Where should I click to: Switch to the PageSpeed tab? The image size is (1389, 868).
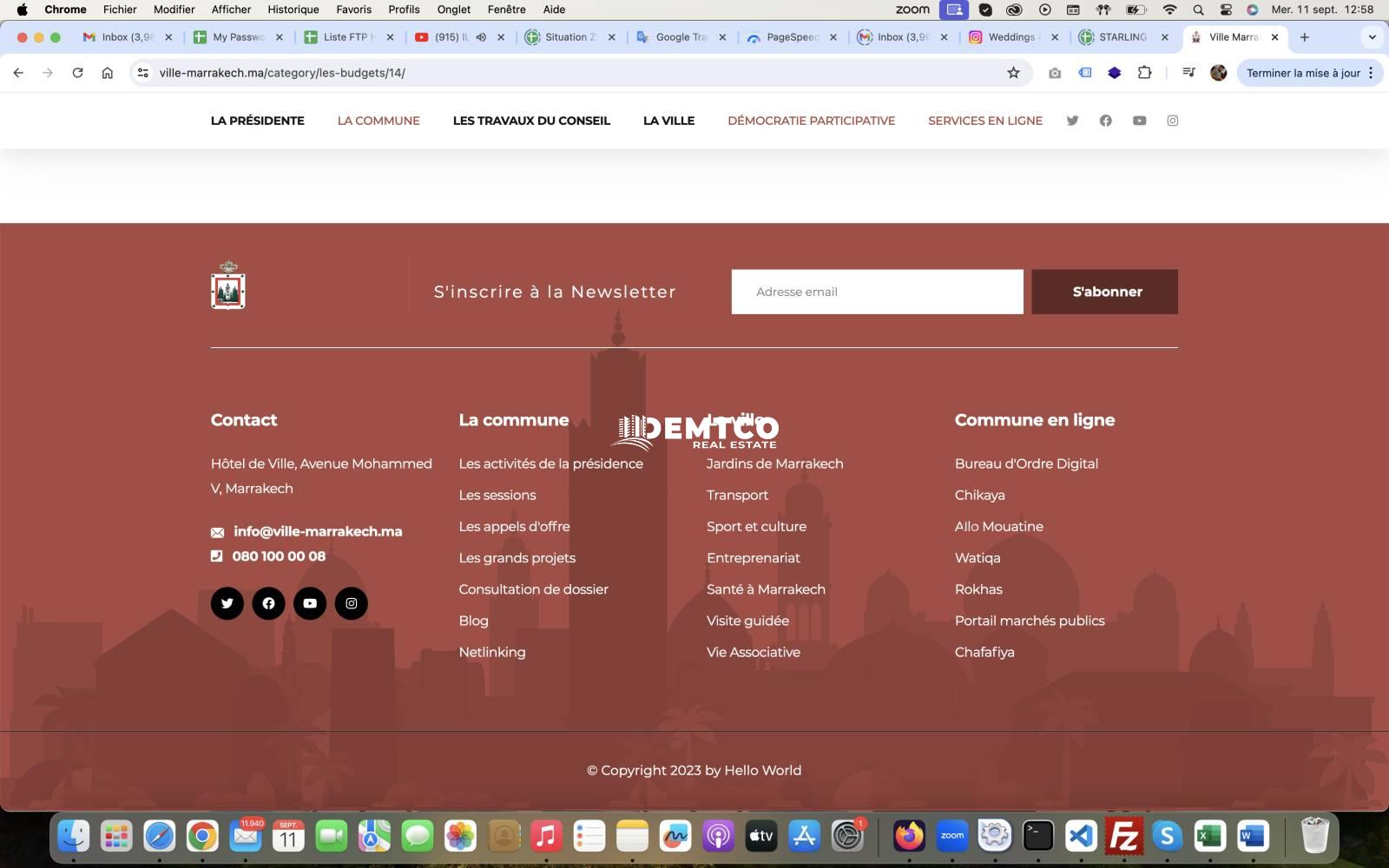tap(790, 37)
